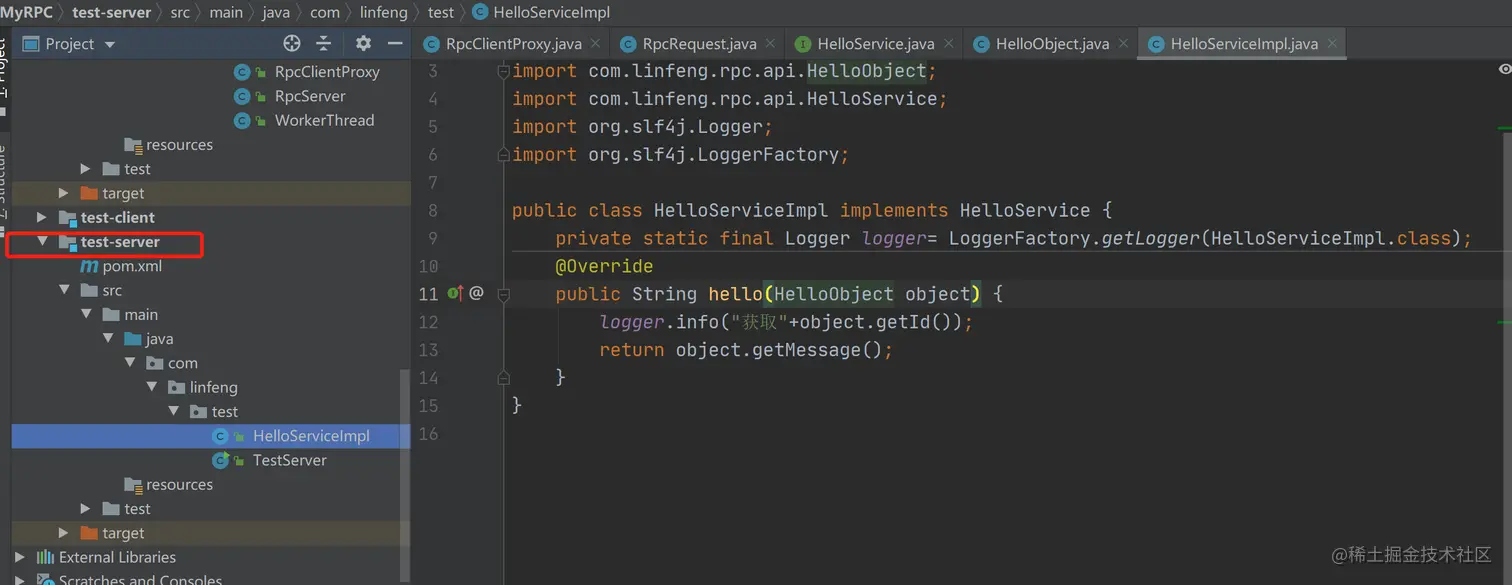Hide the Project panel with minus icon
Image resolution: width=1512 pixels, height=585 pixels.
[x=395, y=43]
